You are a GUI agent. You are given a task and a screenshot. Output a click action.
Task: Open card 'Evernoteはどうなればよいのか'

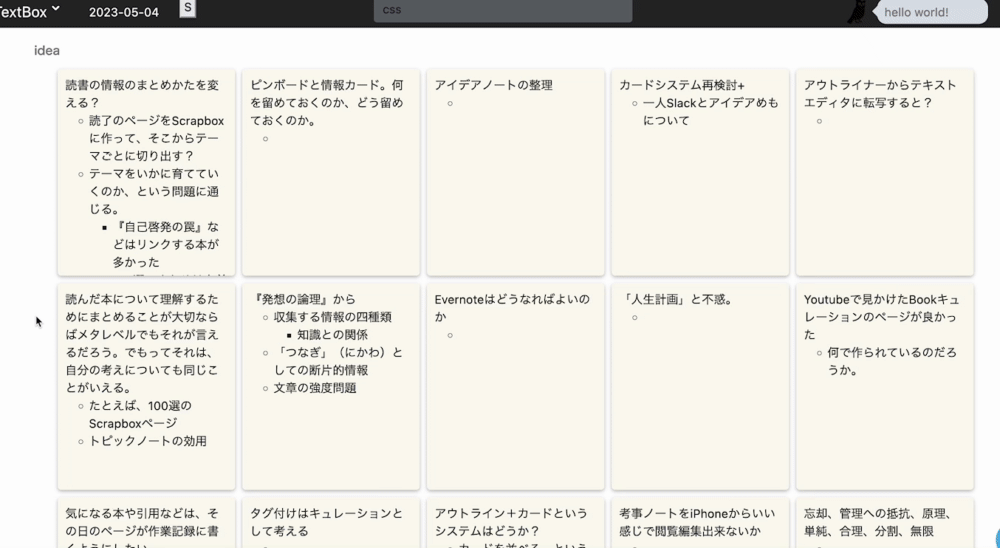(515, 387)
